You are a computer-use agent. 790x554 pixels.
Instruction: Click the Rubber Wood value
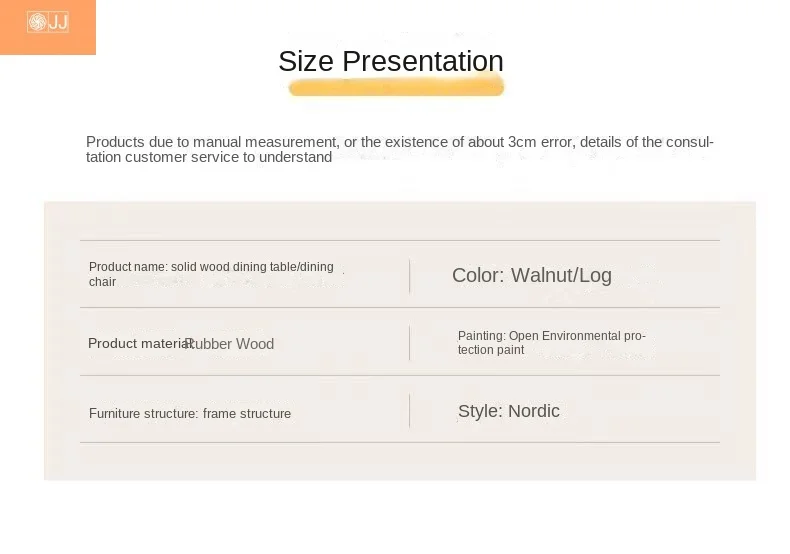230,344
